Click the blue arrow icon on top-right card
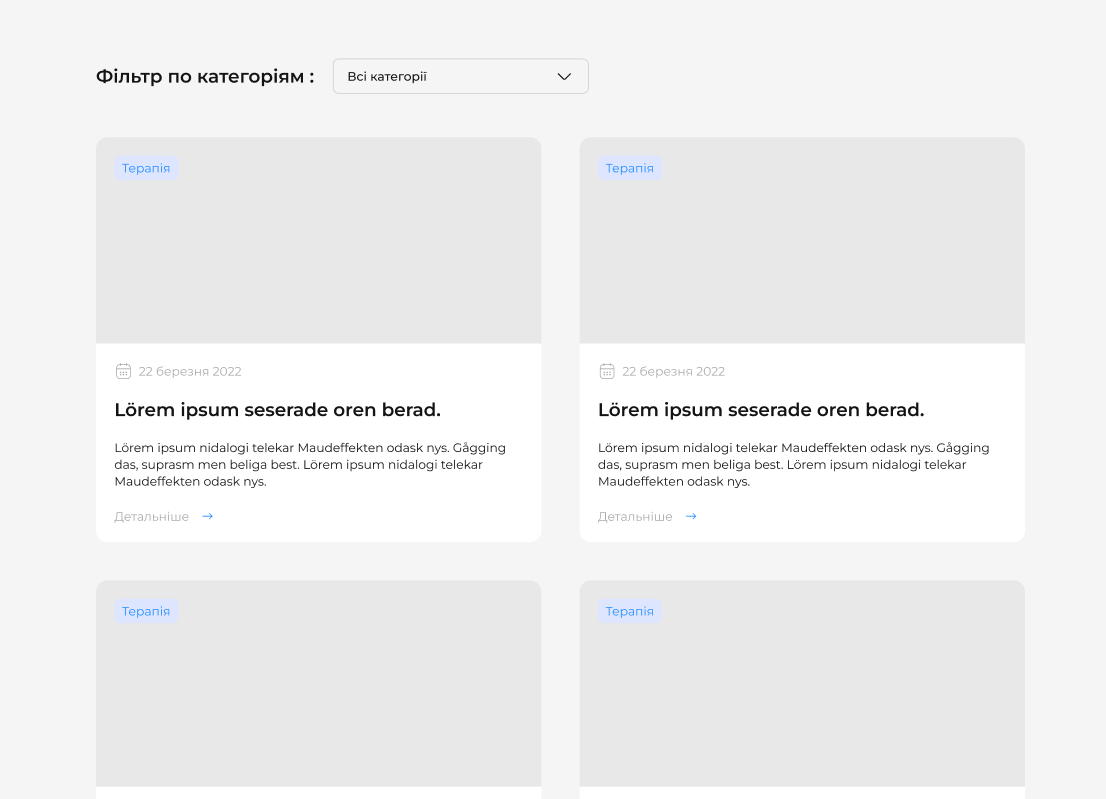The width and height of the screenshot is (1106, 799). pyautogui.click(x=691, y=516)
